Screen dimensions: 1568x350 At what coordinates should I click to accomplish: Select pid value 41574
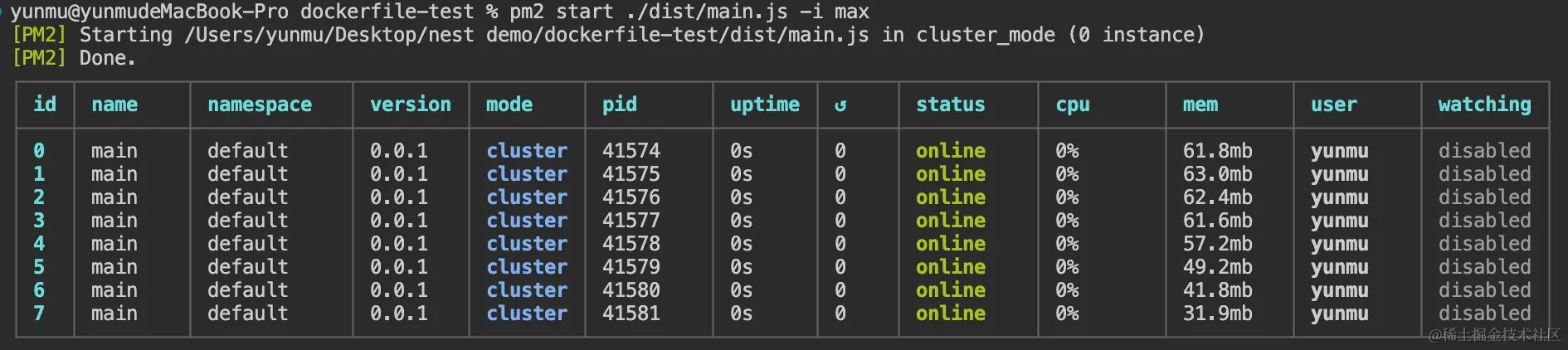click(631, 151)
